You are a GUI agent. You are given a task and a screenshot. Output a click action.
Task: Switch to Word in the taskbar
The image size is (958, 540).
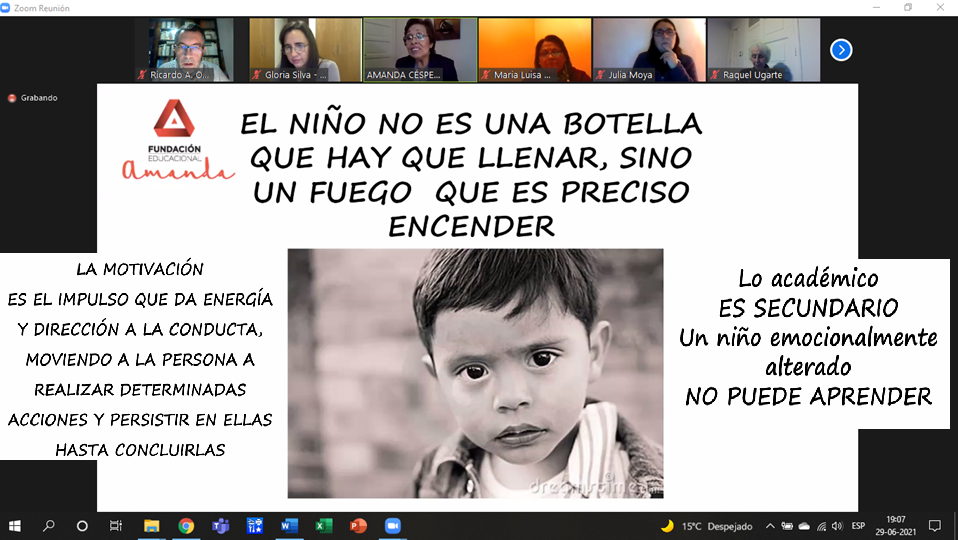point(289,525)
